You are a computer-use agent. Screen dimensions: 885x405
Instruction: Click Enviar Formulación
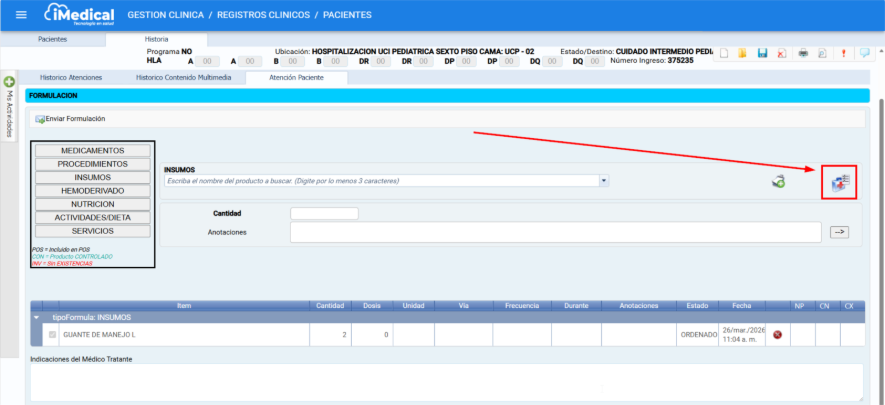click(70, 118)
